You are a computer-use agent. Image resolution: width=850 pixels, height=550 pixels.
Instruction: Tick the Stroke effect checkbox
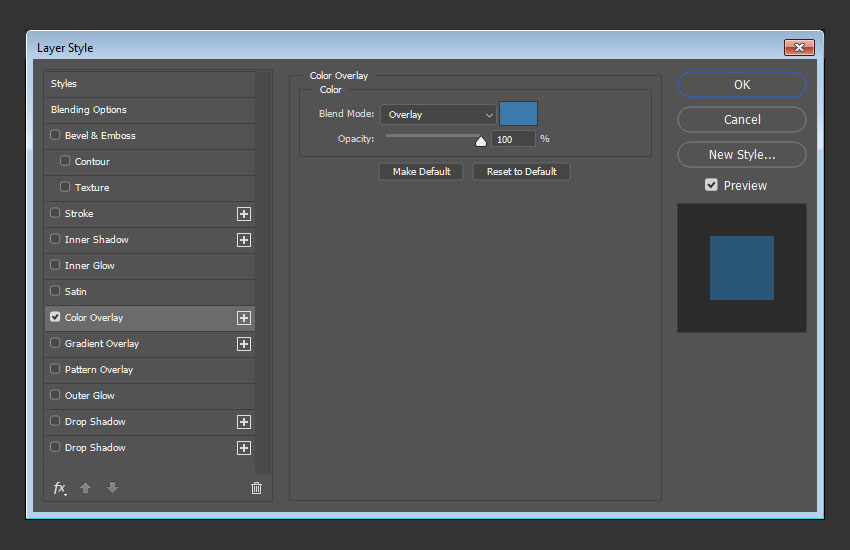tap(55, 212)
